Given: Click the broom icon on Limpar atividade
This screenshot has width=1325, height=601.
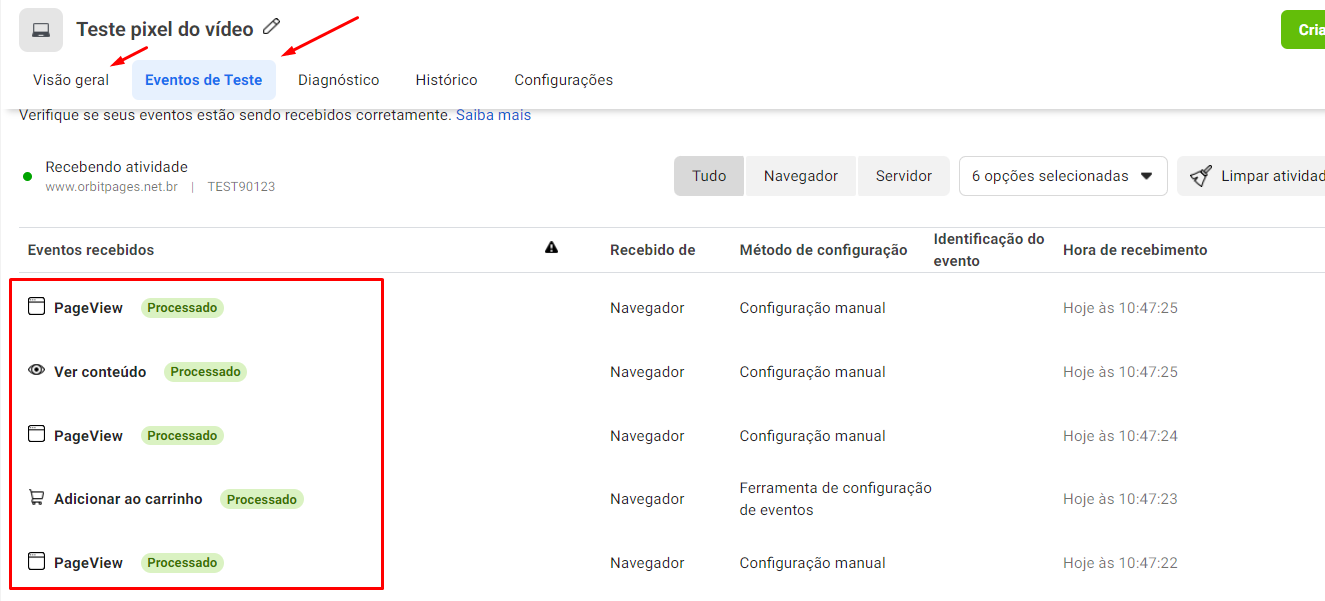Looking at the screenshot, I should [x=1200, y=177].
